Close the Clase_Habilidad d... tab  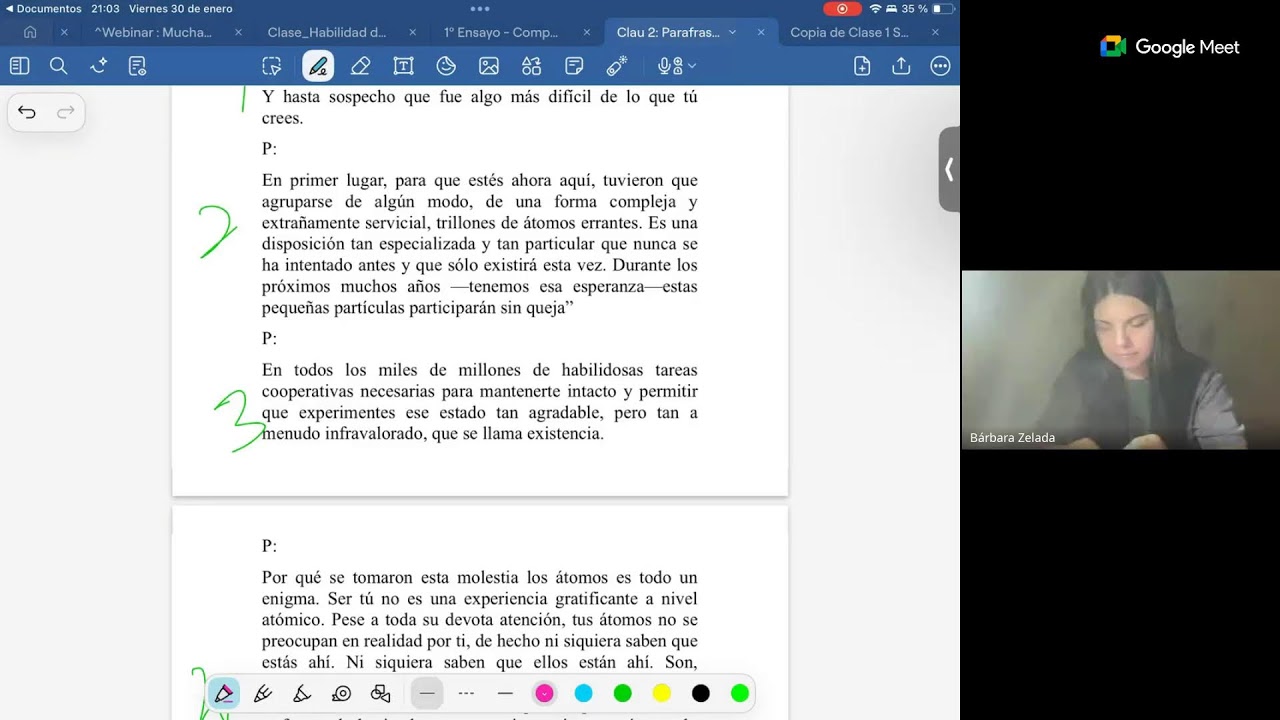coord(413,32)
